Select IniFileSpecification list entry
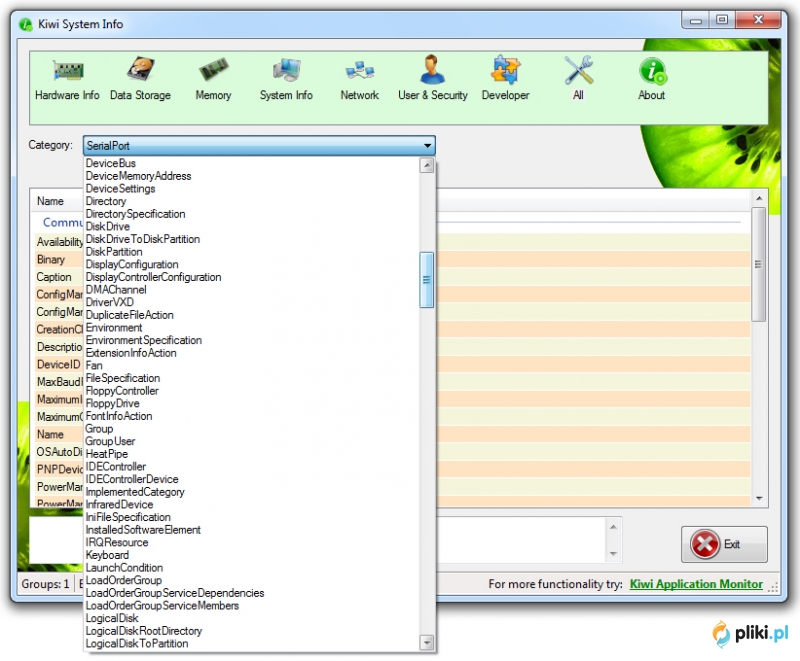 coord(252,517)
